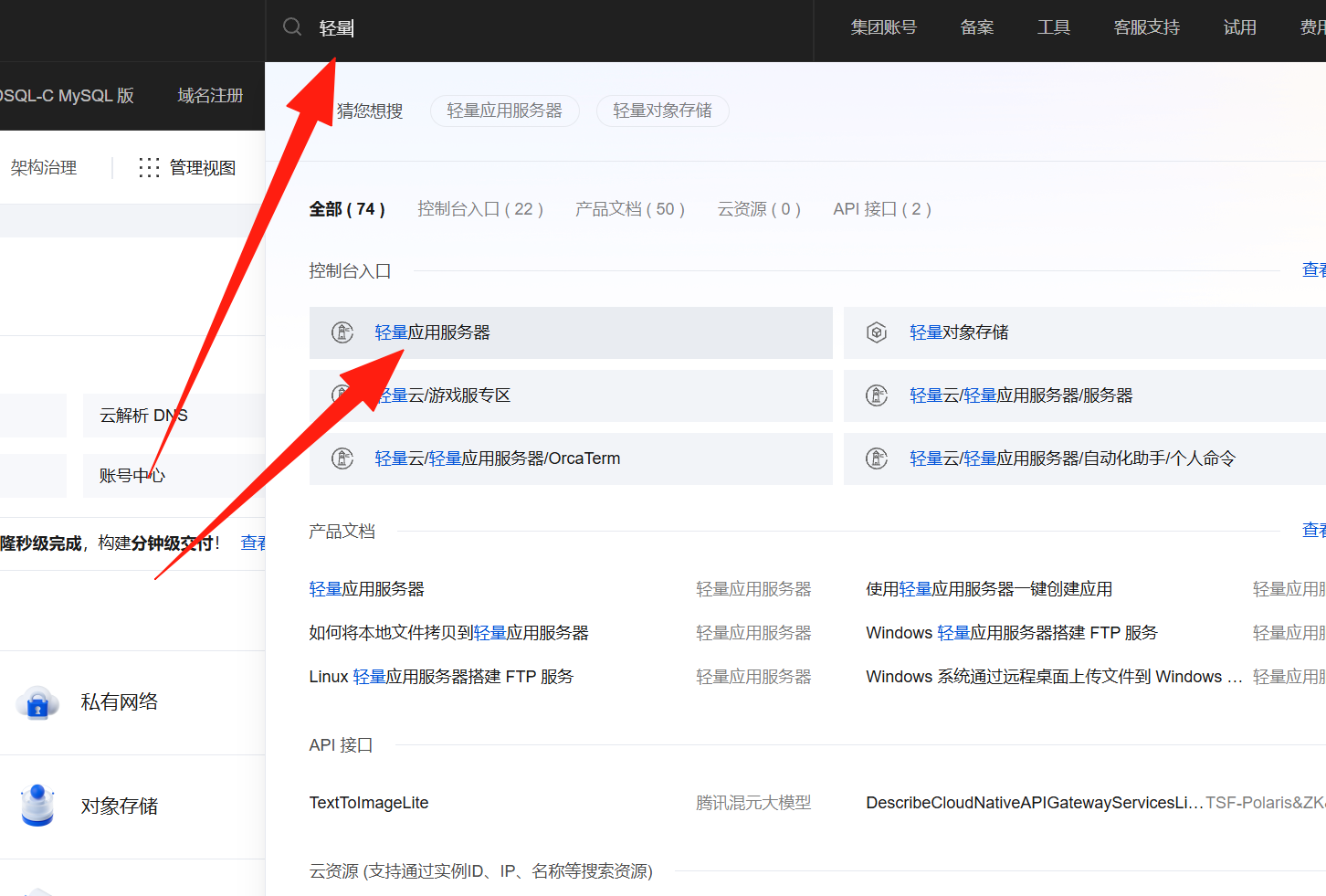Open TextToImageLite API entry
1326x896 pixels.
[x=369, y=803]
